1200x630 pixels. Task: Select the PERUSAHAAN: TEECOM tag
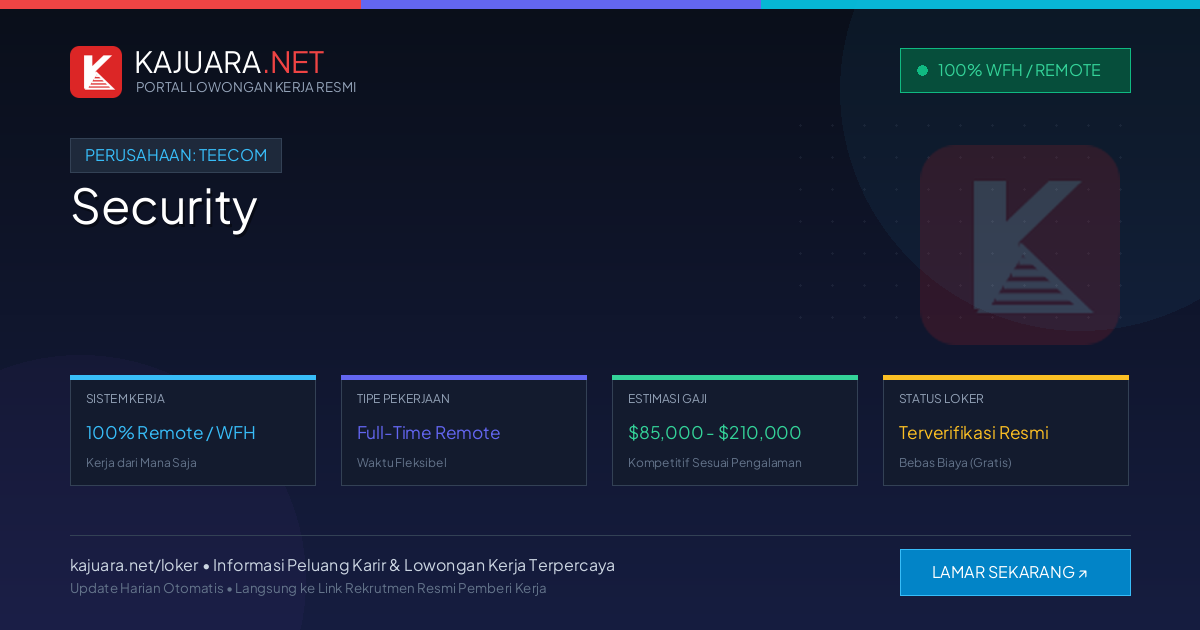[x=176, y=156]
